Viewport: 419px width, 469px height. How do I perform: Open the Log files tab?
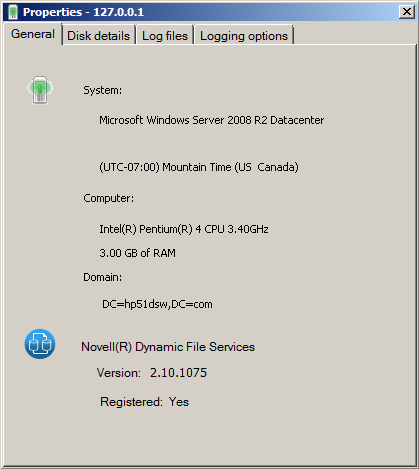coord(165,35)
